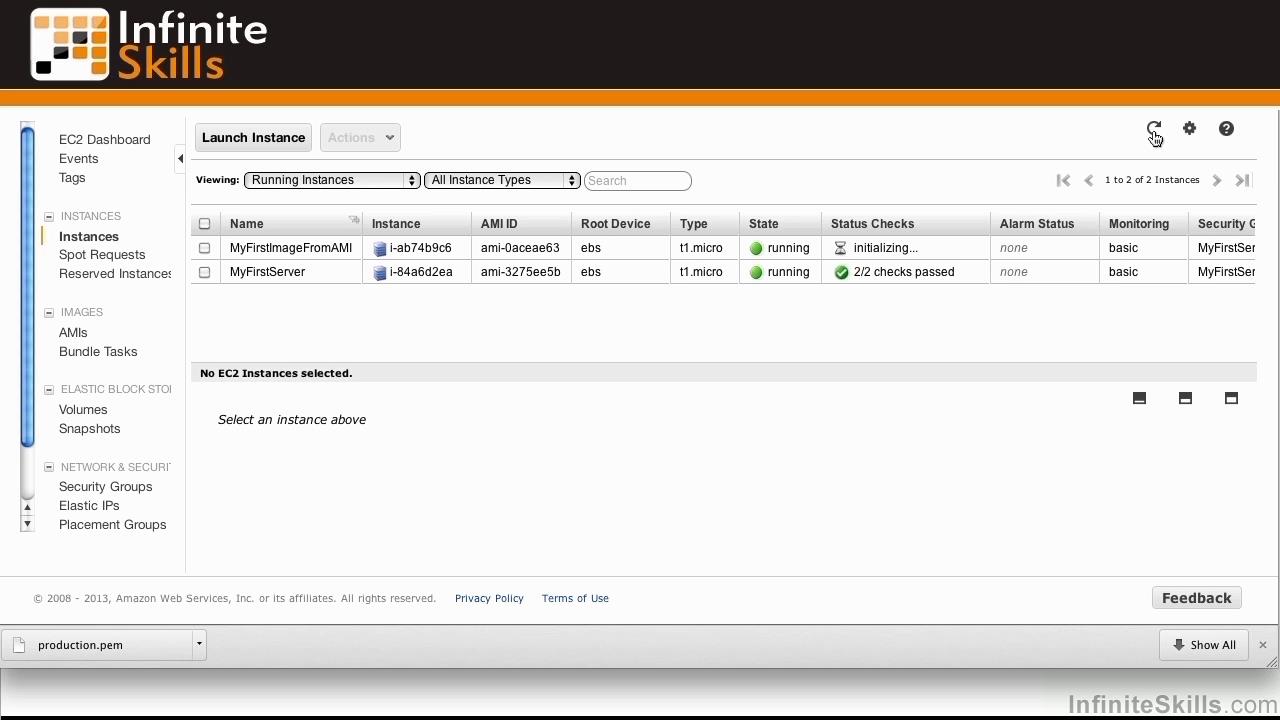This screenshot has height=720, width=1280.
Task: Open the All Instance Types dropdown
Action: coord(502,180)
